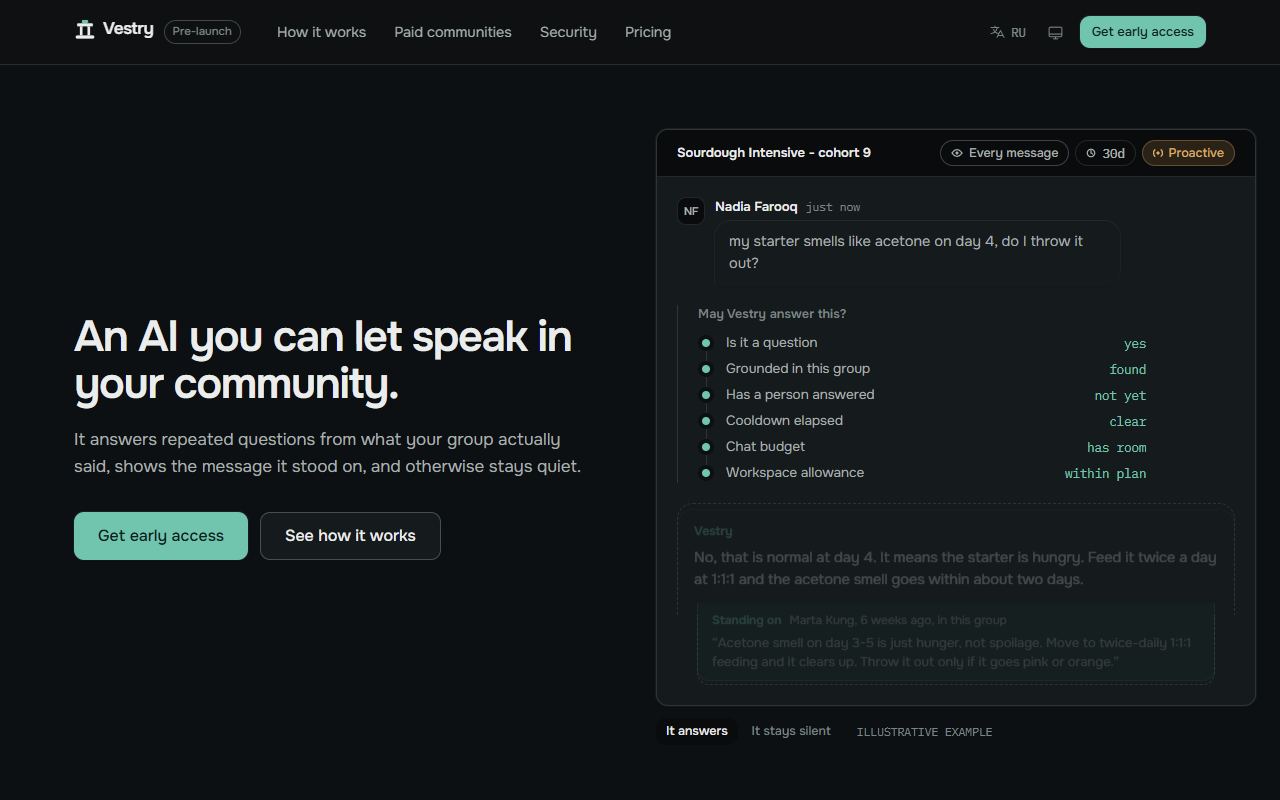1280x800 pixels.
Task: Click the Every message pill
Action: pyautogui.click(x=1004, y=153)
